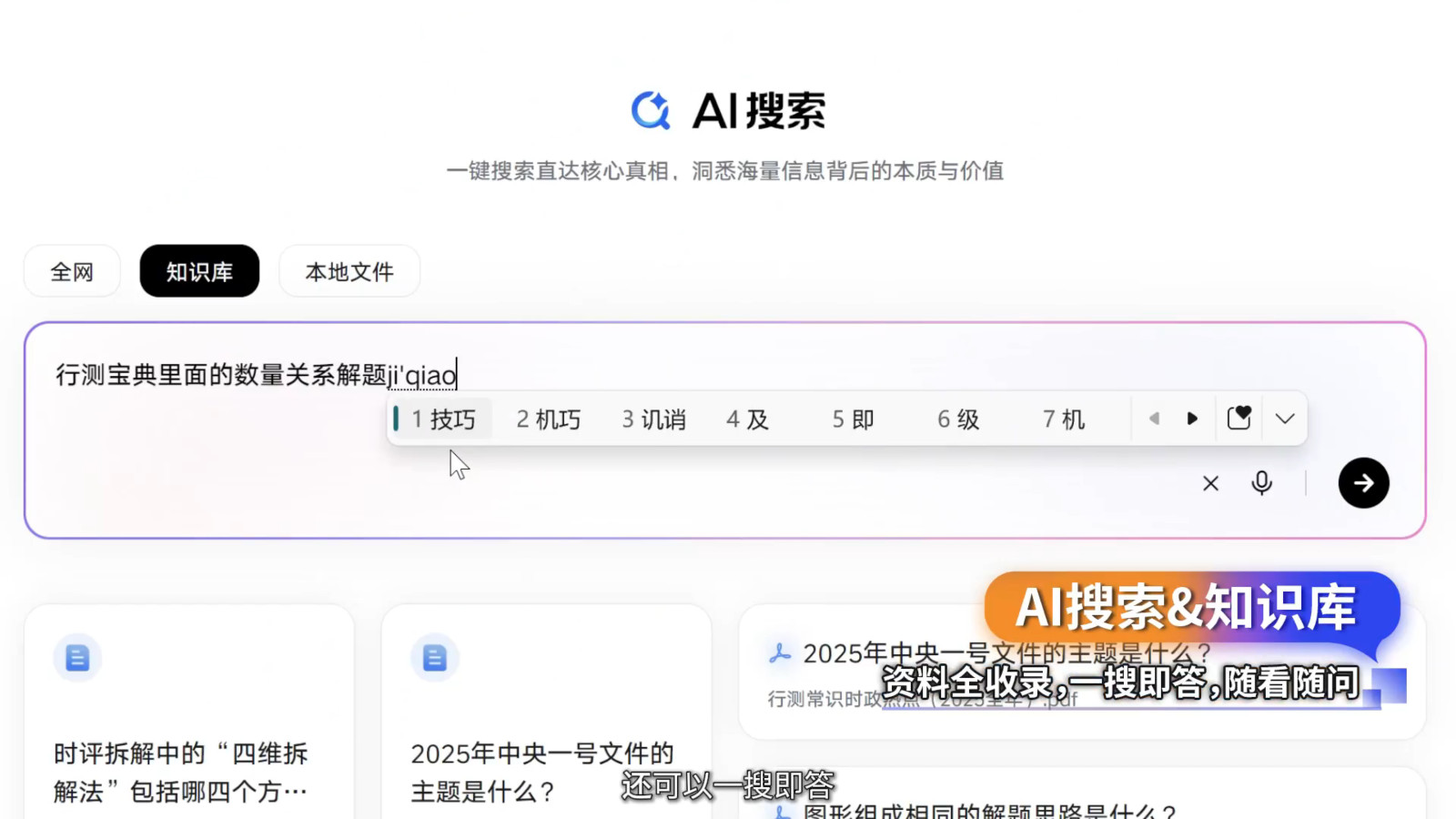
Task: Click the AI搜索 logo icon
Action: tap(651, 111)
